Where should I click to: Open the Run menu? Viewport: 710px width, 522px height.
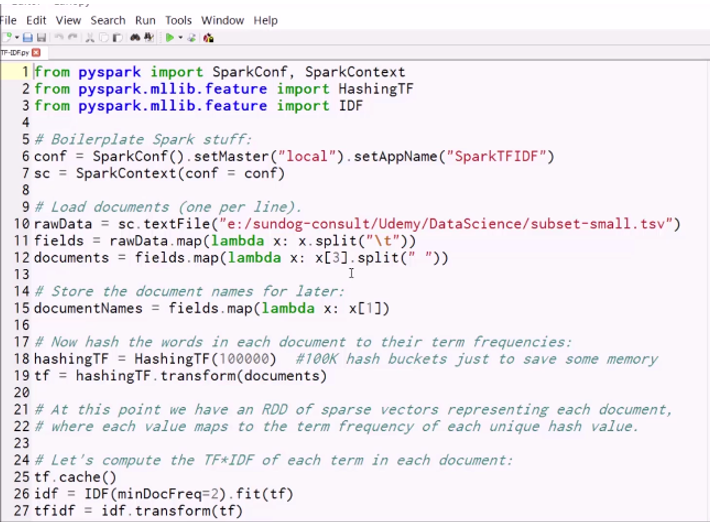click(145, 20)
